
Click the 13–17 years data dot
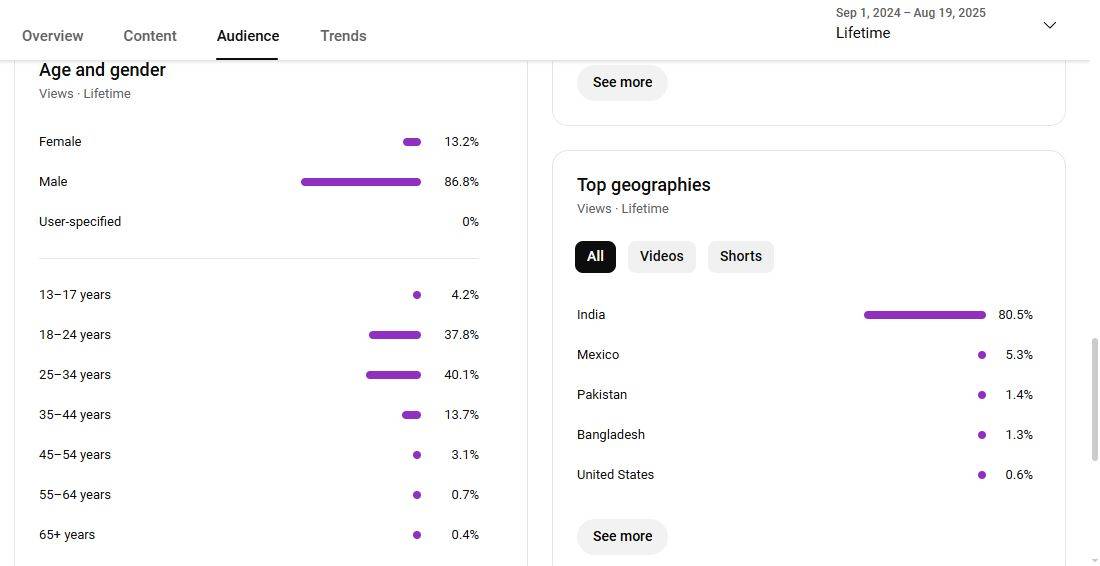click(417, 295)
